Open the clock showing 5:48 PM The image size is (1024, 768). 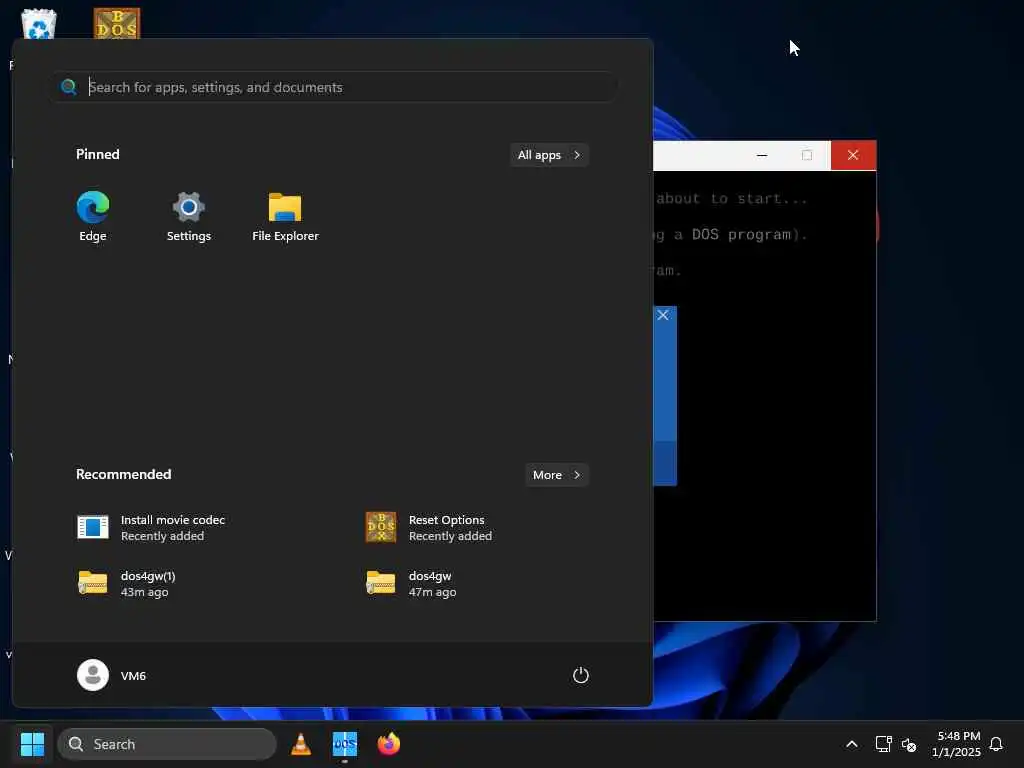coord(956,744)
